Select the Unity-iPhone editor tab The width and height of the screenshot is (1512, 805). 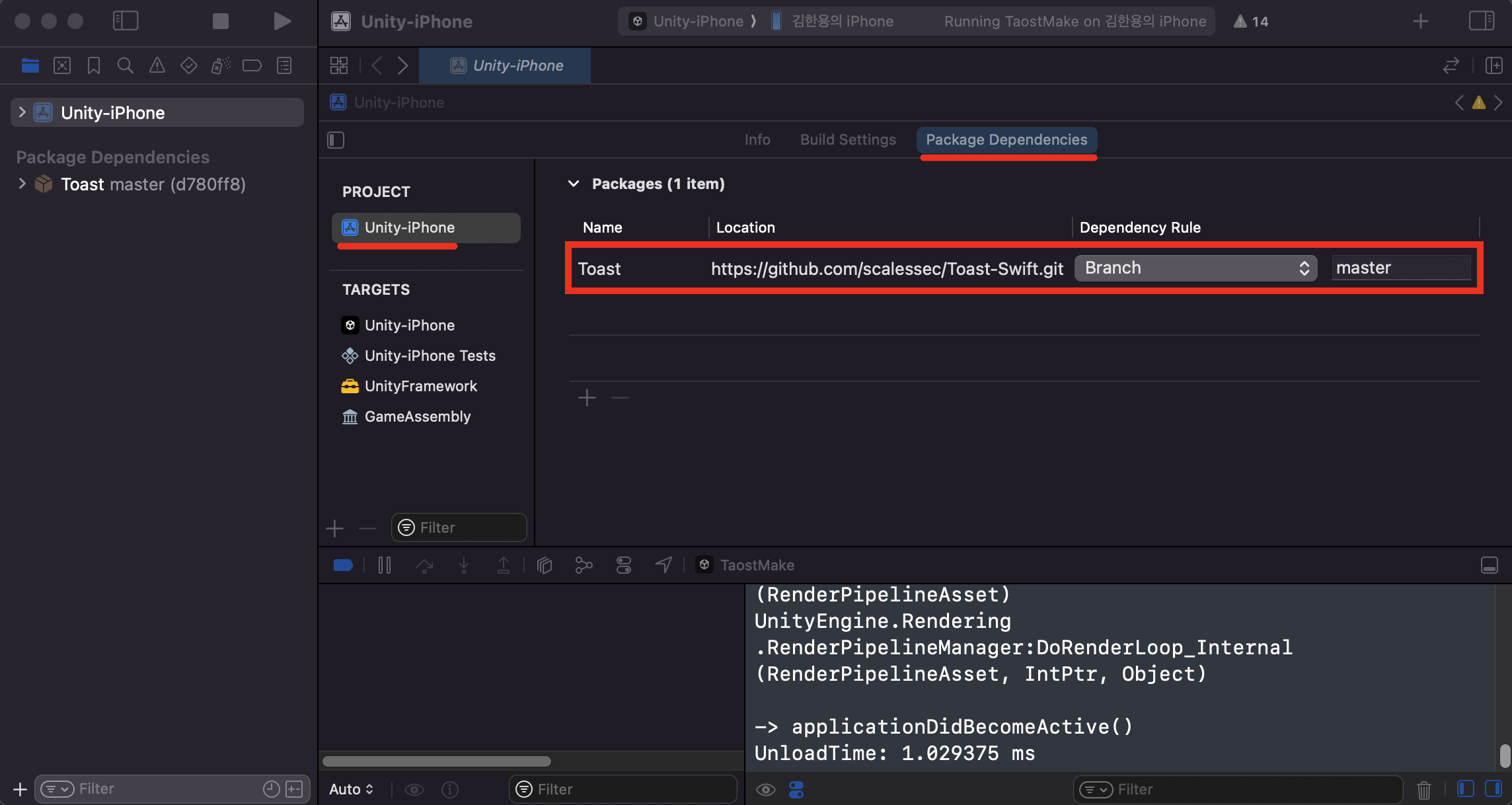tap(506, 65)
